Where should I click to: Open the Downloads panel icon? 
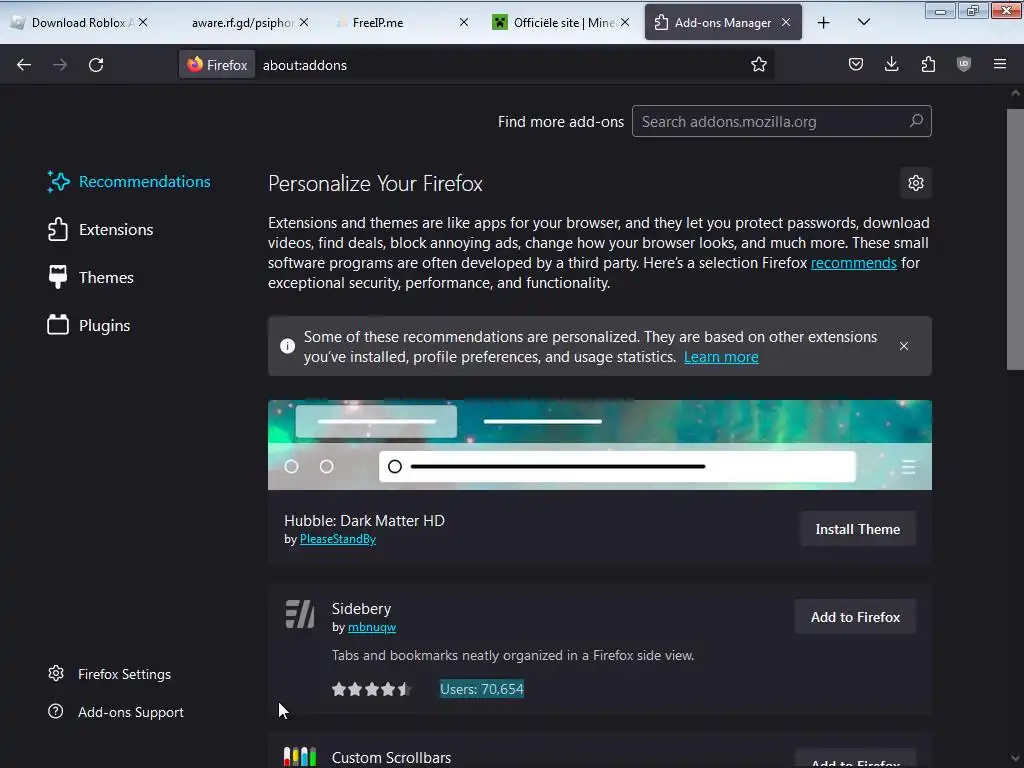pos(891,64)
